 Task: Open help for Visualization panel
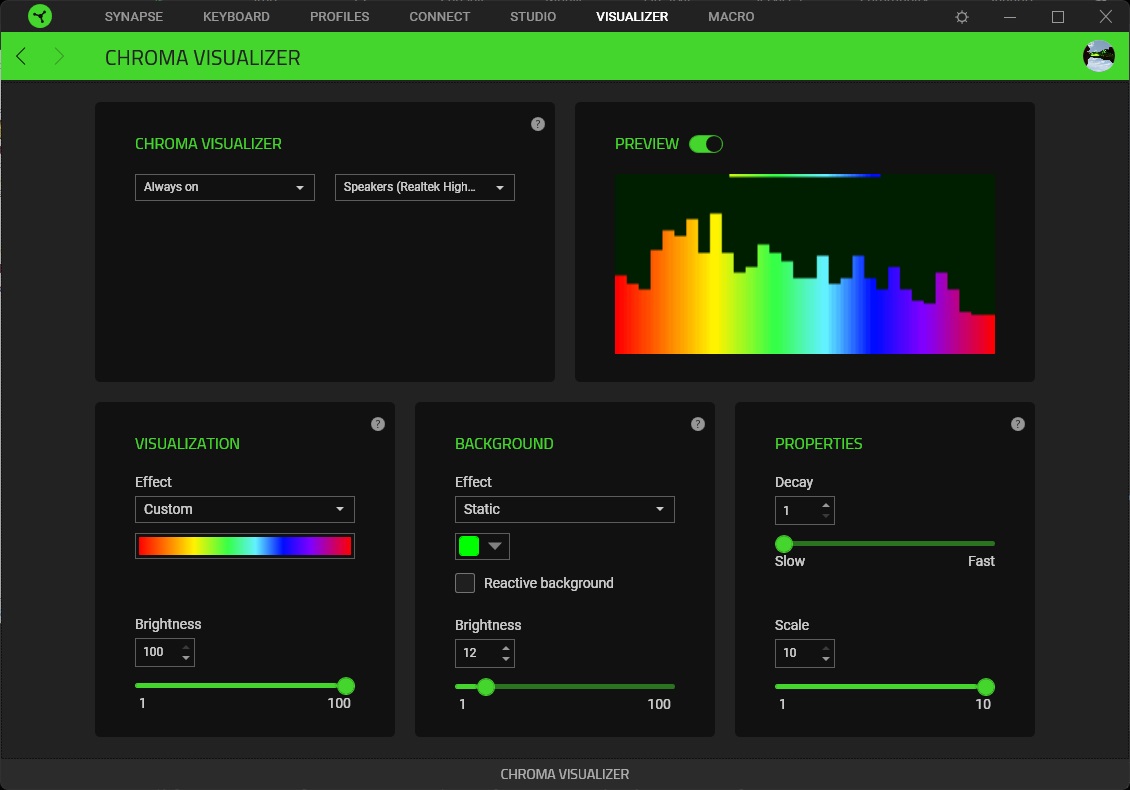coord(378,424)
